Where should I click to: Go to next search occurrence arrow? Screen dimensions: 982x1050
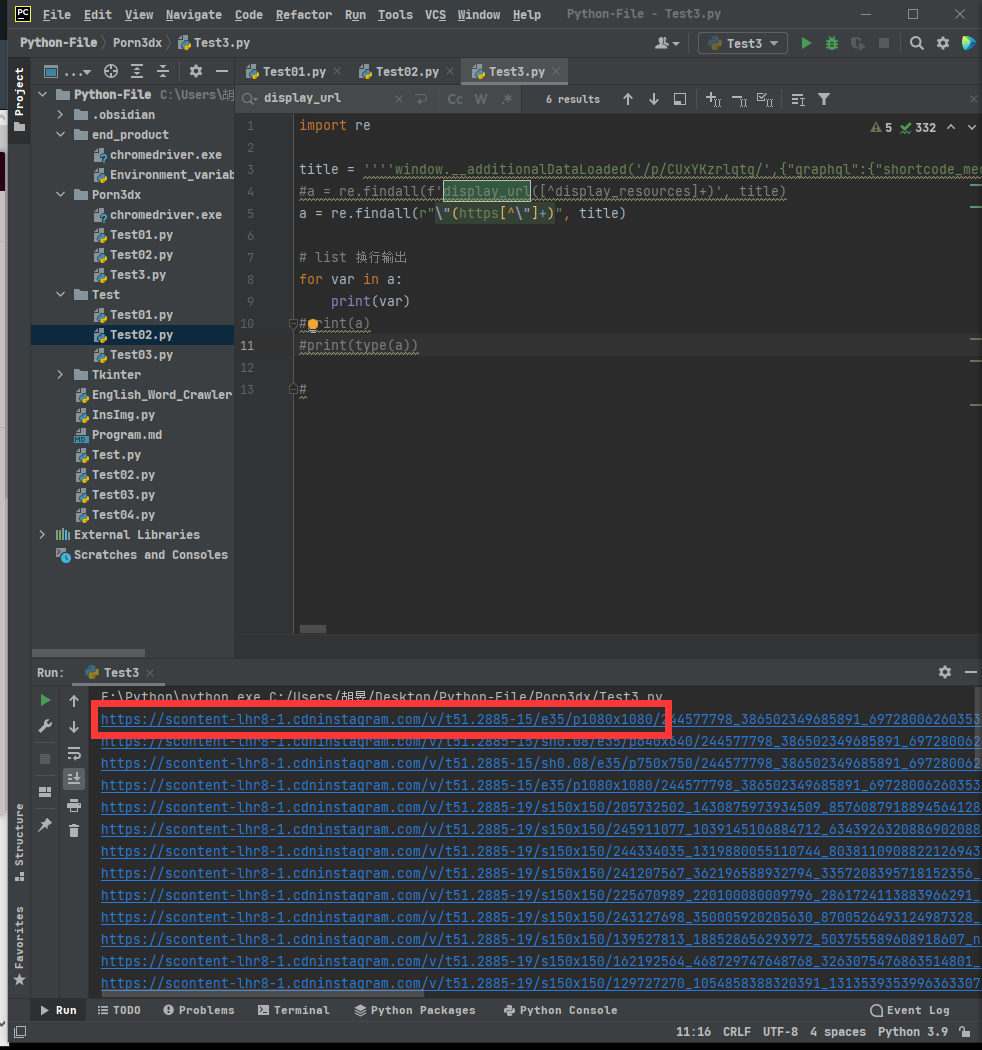click(654, 99)
